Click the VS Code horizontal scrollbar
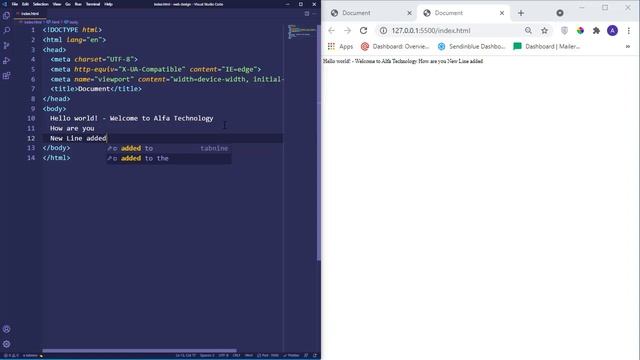The image size is (640, 360). pyautogui.click(x=139, y=351)
